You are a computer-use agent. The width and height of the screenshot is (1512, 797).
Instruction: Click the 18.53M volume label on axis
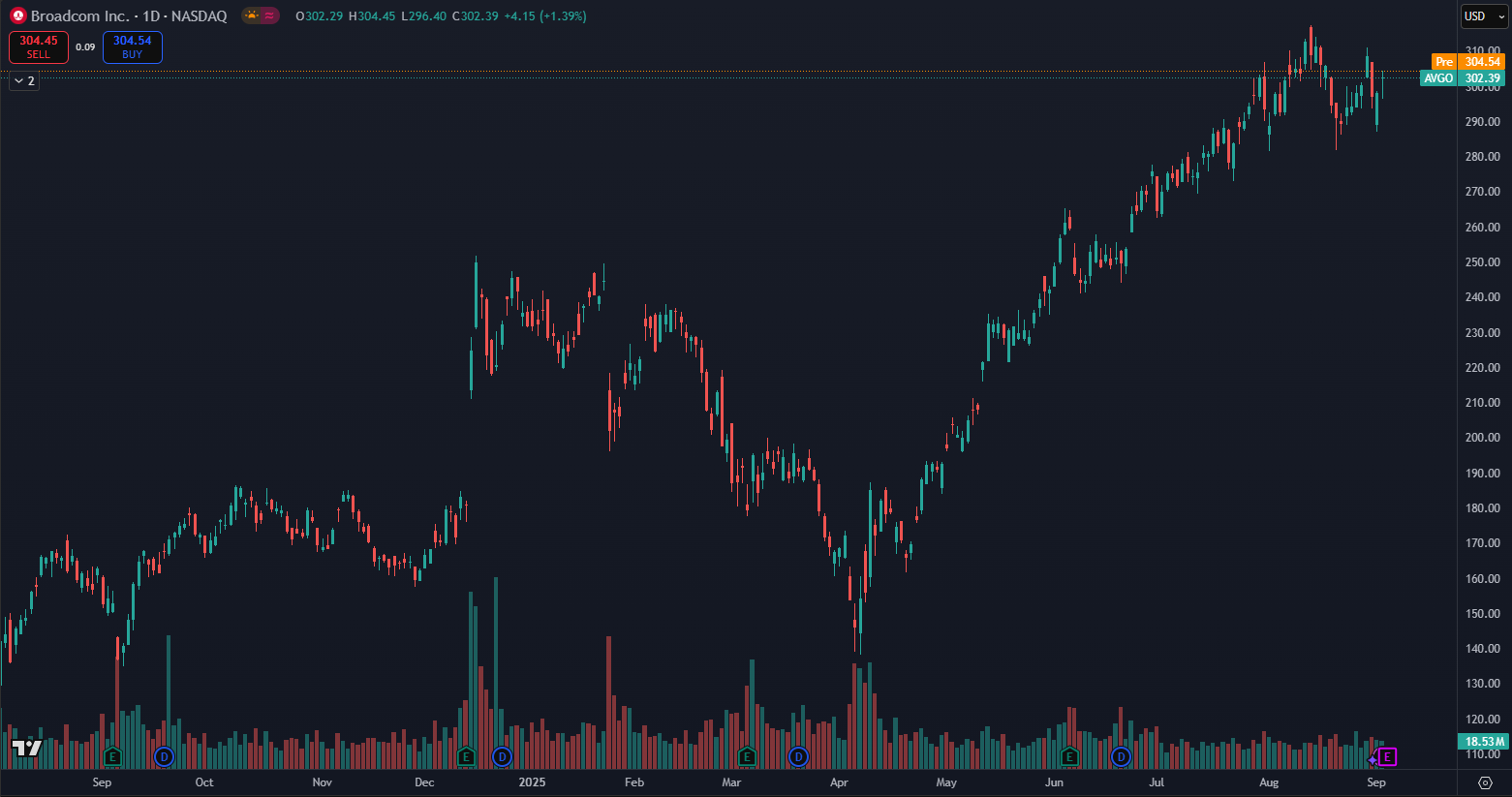coord(1484,742)
